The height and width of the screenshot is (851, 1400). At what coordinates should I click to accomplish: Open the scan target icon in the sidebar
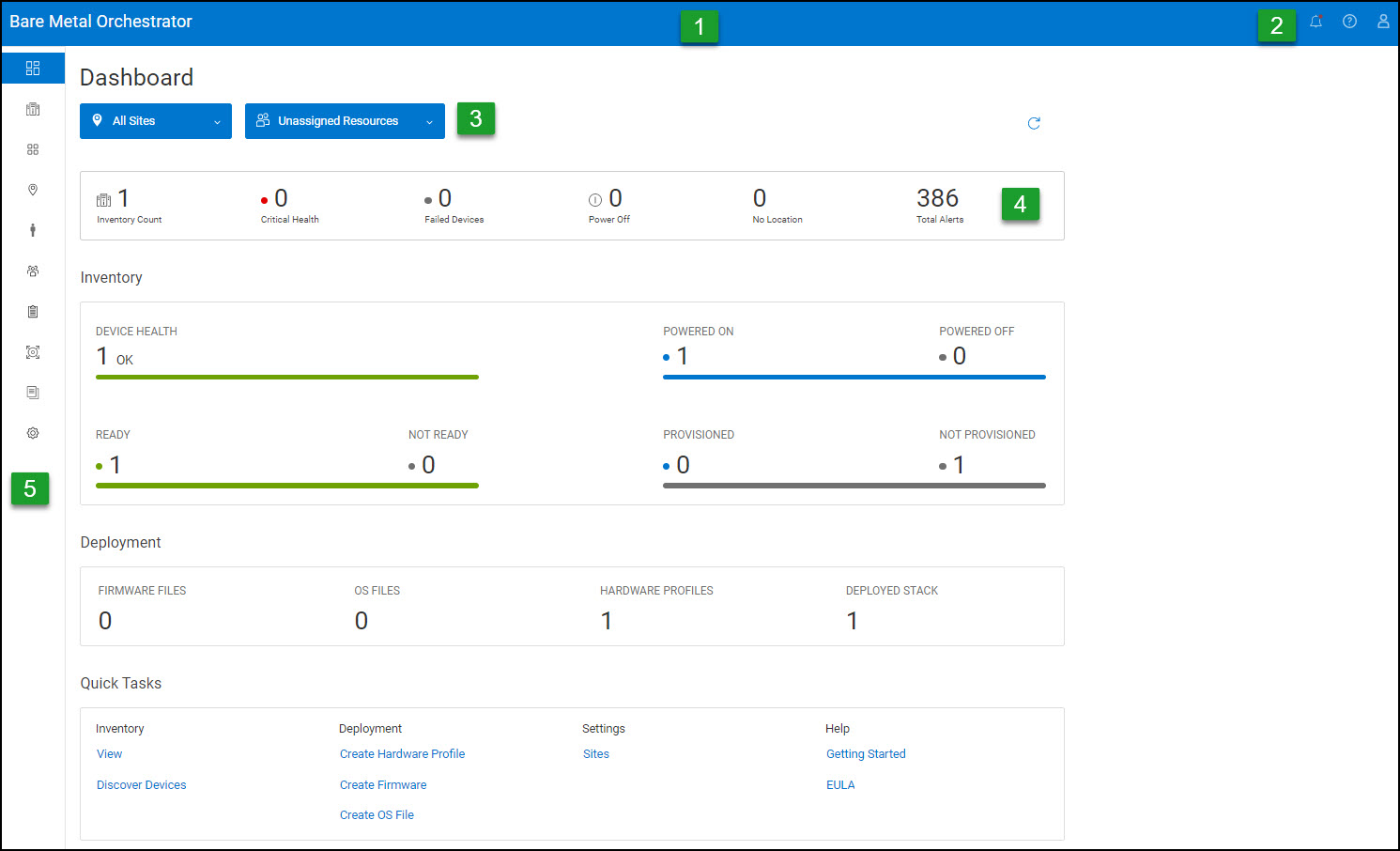click(33, 352)
